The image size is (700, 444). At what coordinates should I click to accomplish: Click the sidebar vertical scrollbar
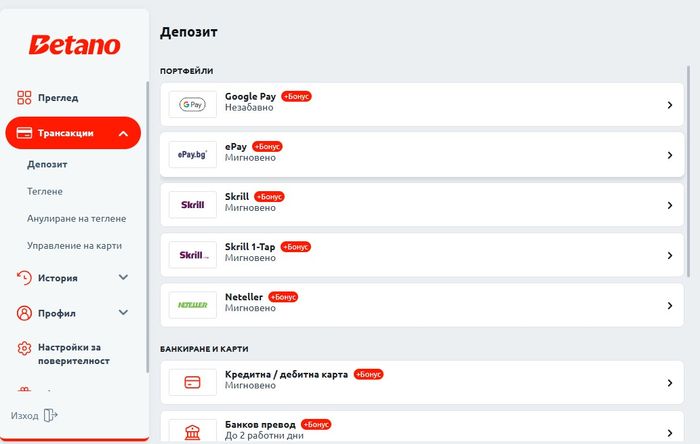point(147,228)
